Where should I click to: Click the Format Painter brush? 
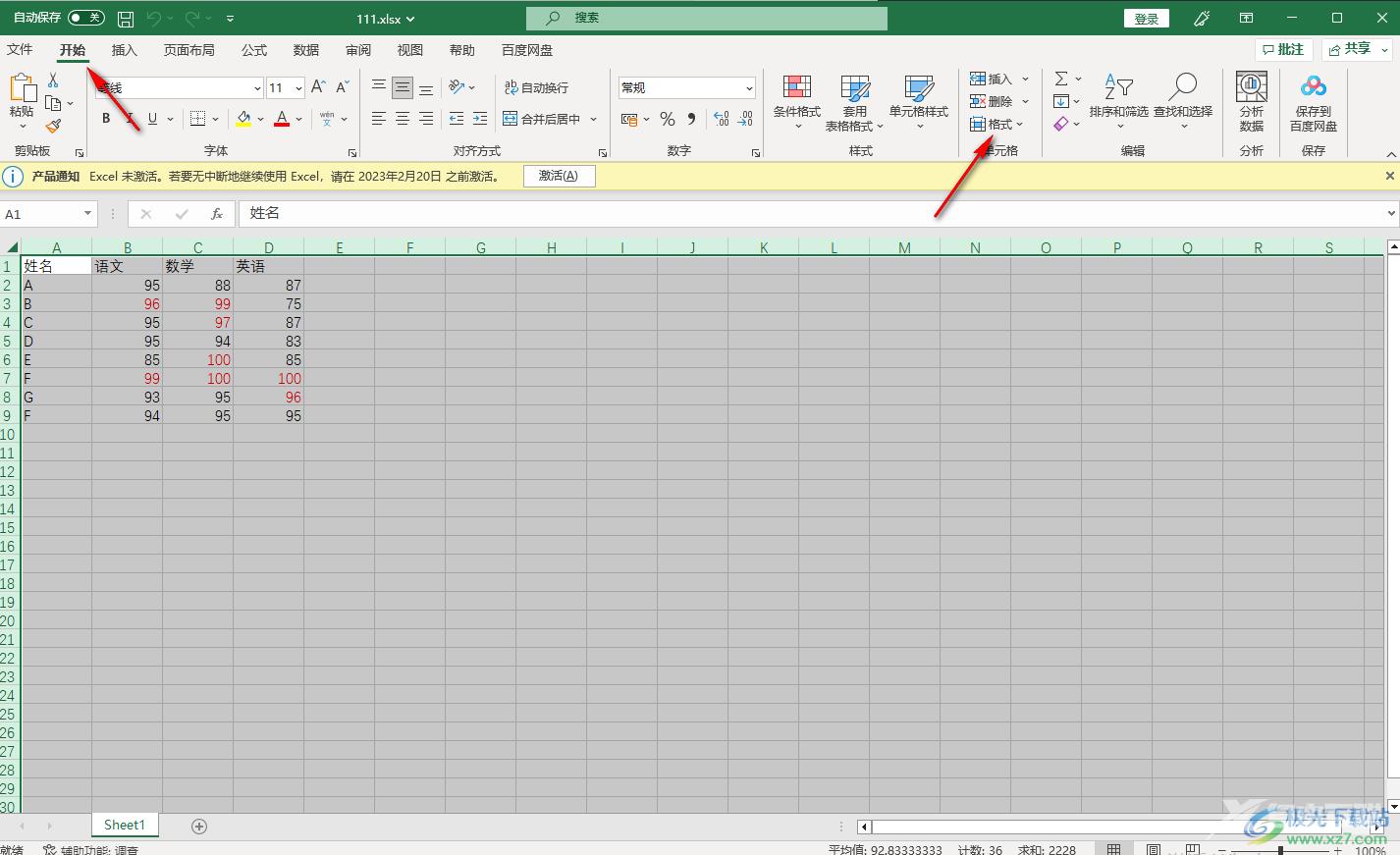tap(53, 126)
